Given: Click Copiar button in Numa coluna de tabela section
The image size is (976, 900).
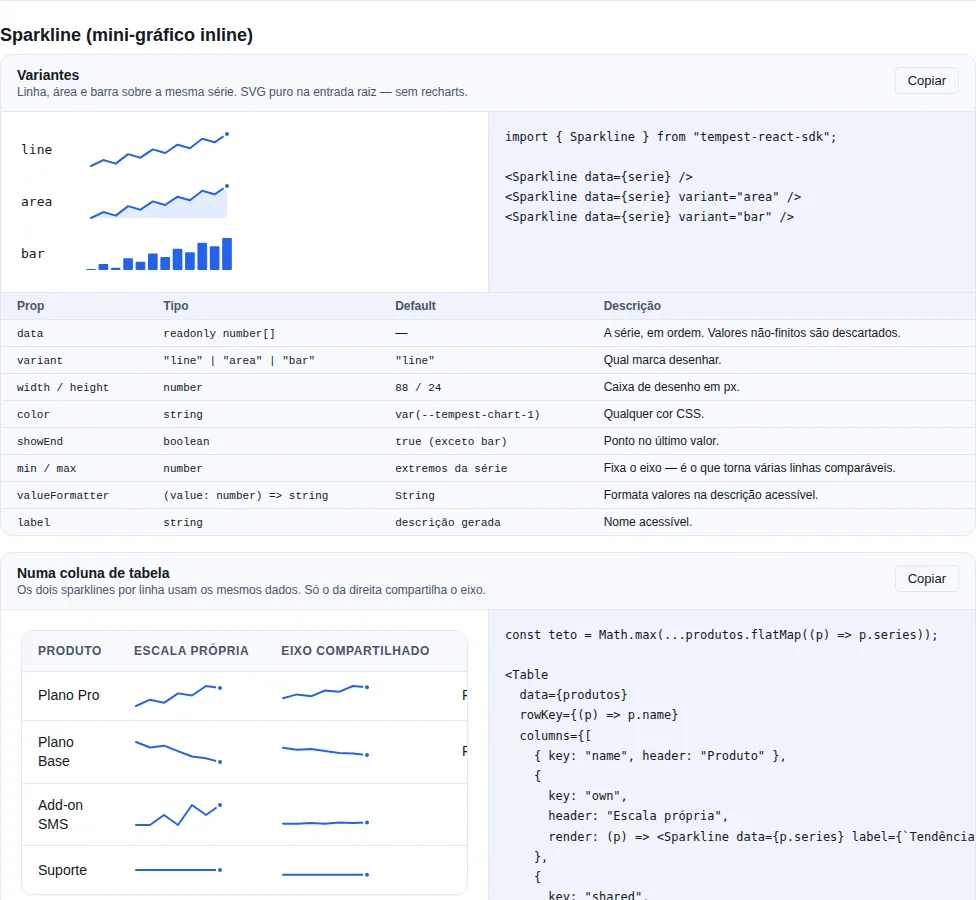Looking at the screenshot, I should [x=926, y=579].
